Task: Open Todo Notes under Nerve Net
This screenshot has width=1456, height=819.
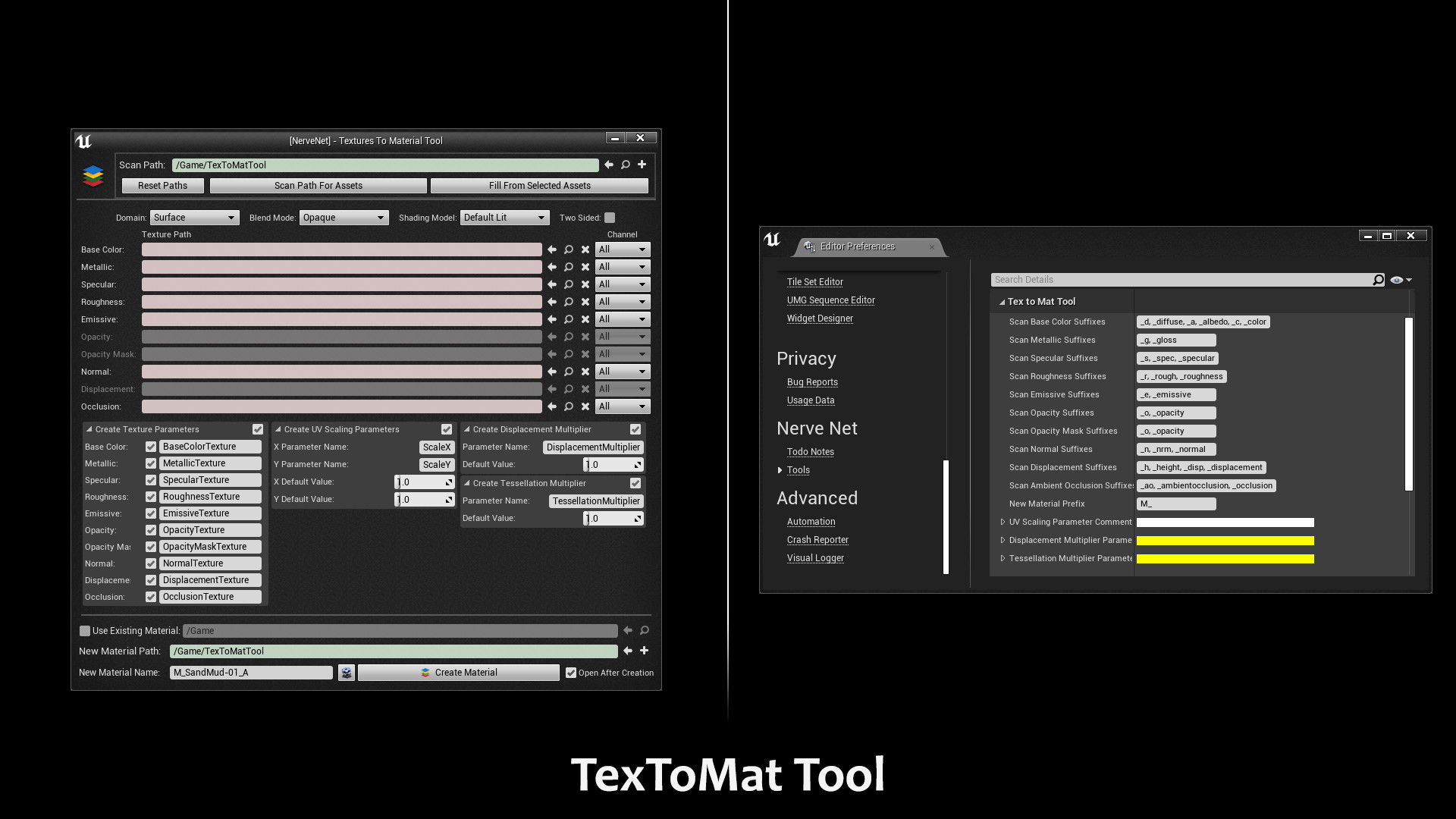Action: tap(810, 452)
